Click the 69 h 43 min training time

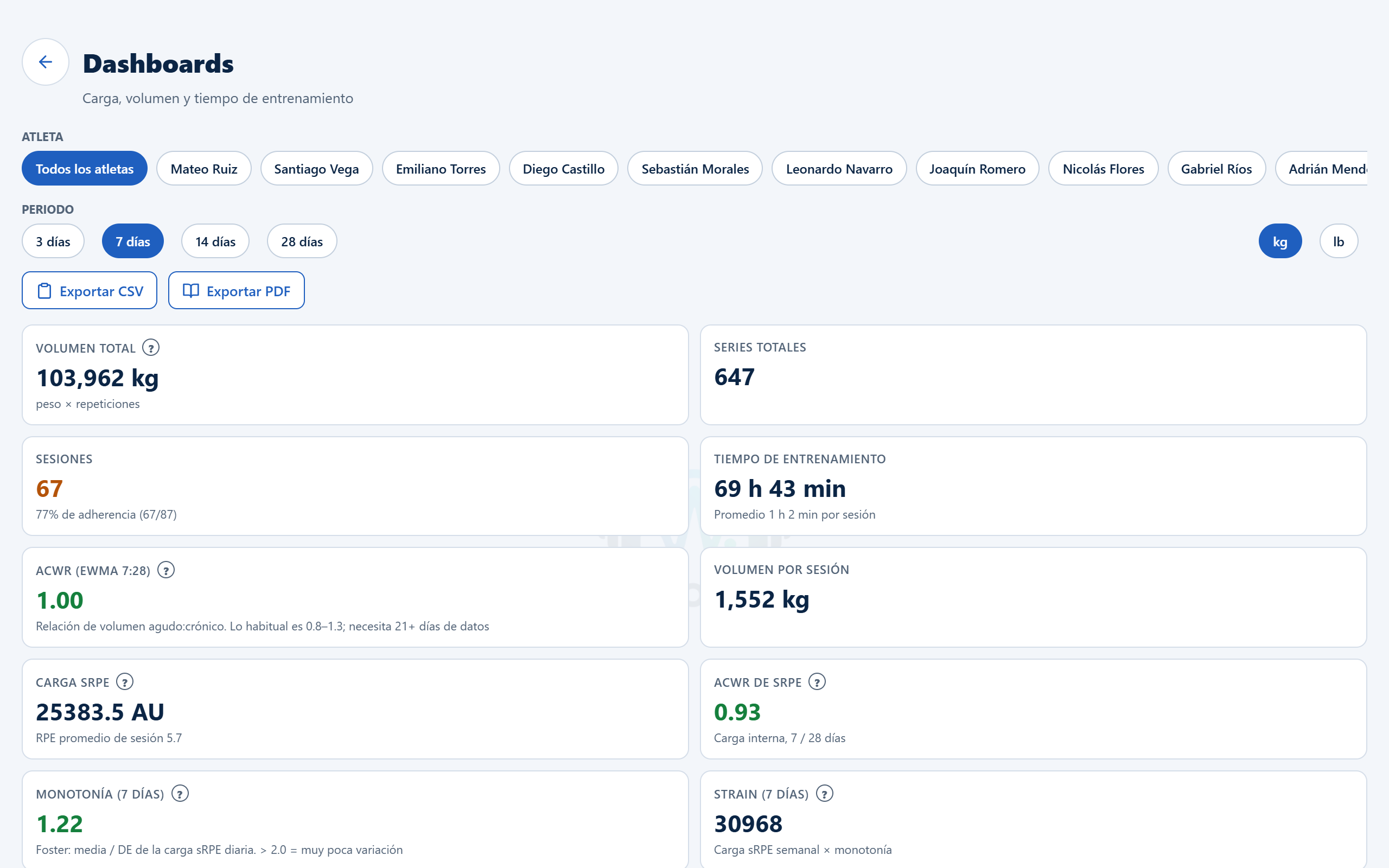point(780,489)
